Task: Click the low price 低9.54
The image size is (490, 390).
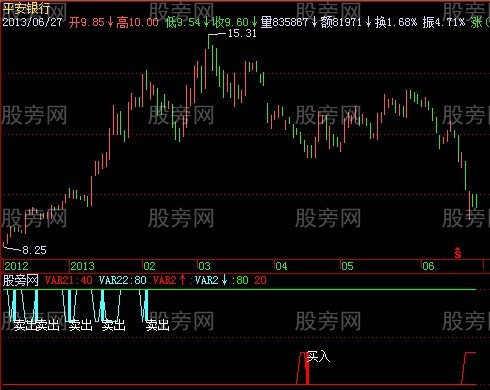Action: click(x=183, y=22)
